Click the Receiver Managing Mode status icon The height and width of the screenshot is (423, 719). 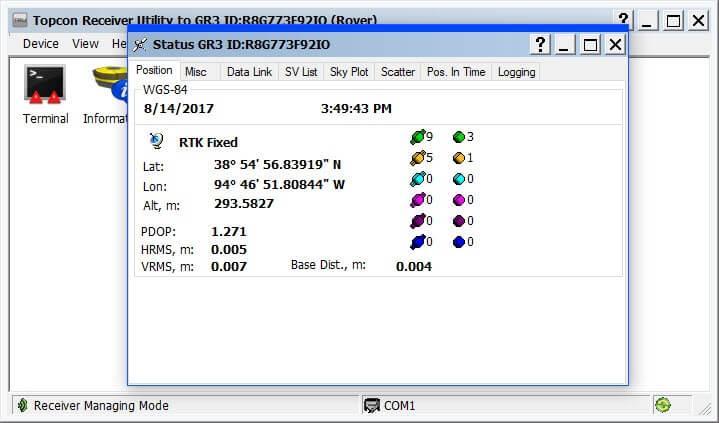pyautogui.click(x=21, y=405)
